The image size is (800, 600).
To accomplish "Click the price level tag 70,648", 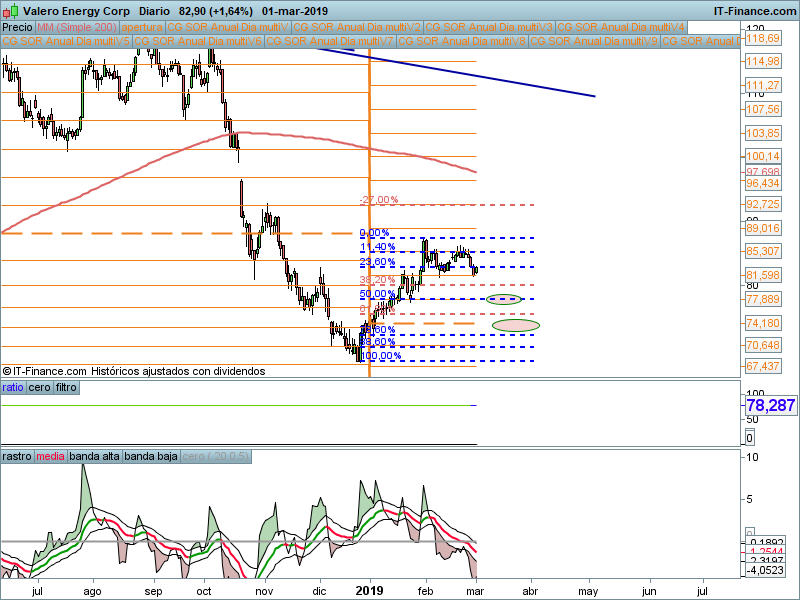I will point(763,346).
